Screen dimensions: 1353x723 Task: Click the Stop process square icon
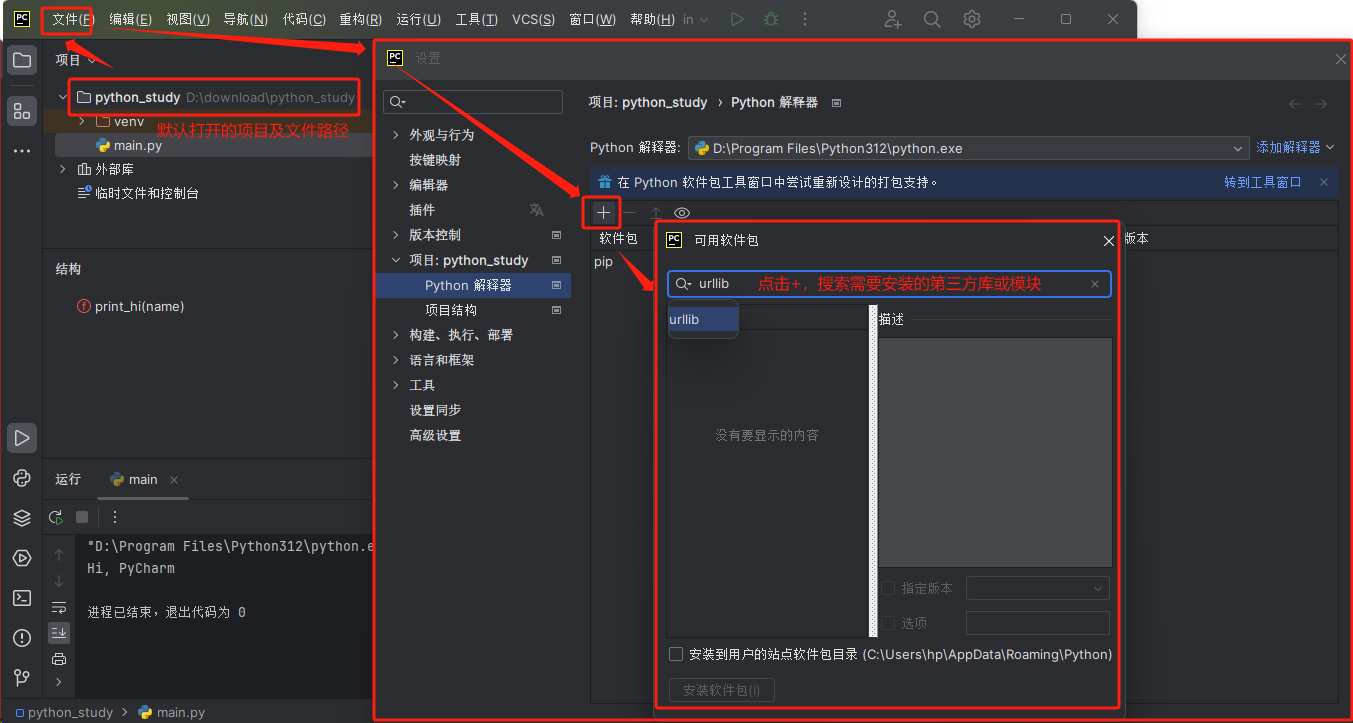click(x=82, y=517)
